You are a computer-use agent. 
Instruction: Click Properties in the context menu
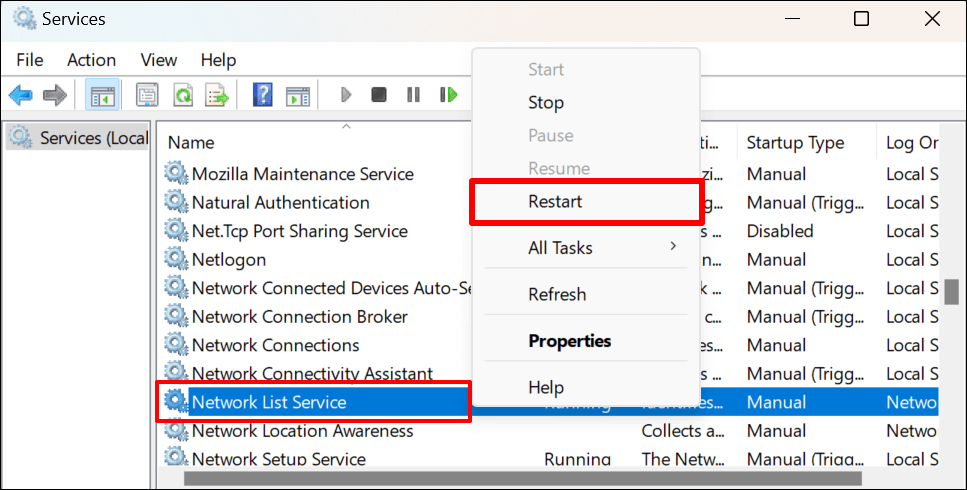(569, 341)
